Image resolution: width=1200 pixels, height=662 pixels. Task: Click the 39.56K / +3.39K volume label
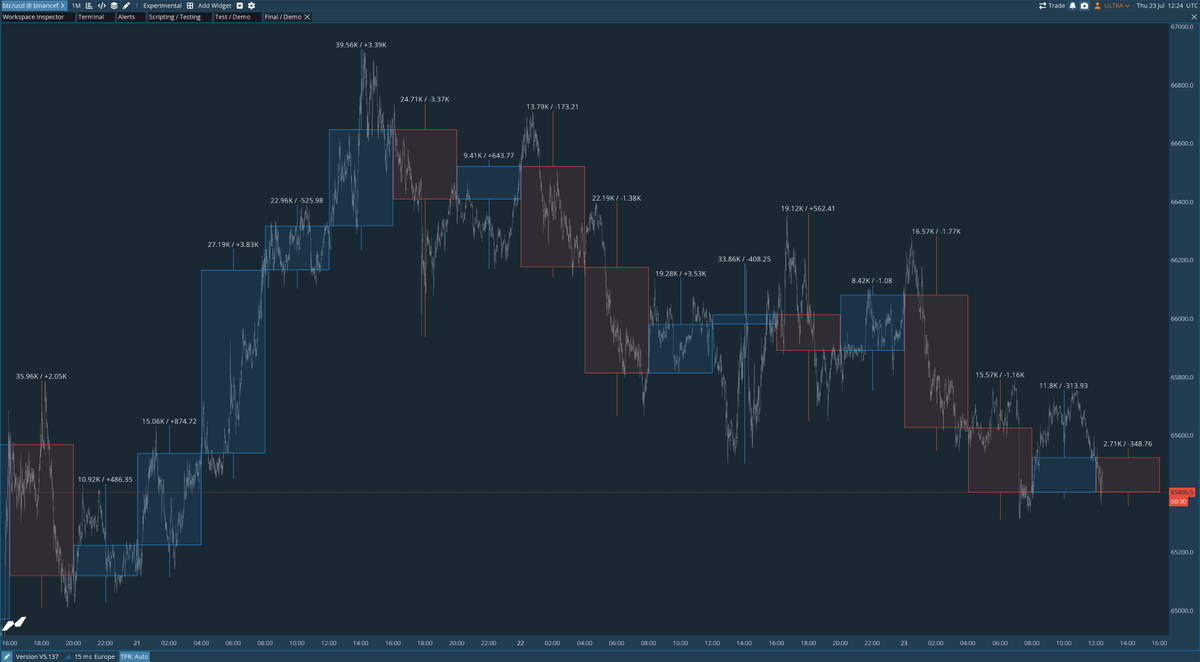tap(361, 45)
